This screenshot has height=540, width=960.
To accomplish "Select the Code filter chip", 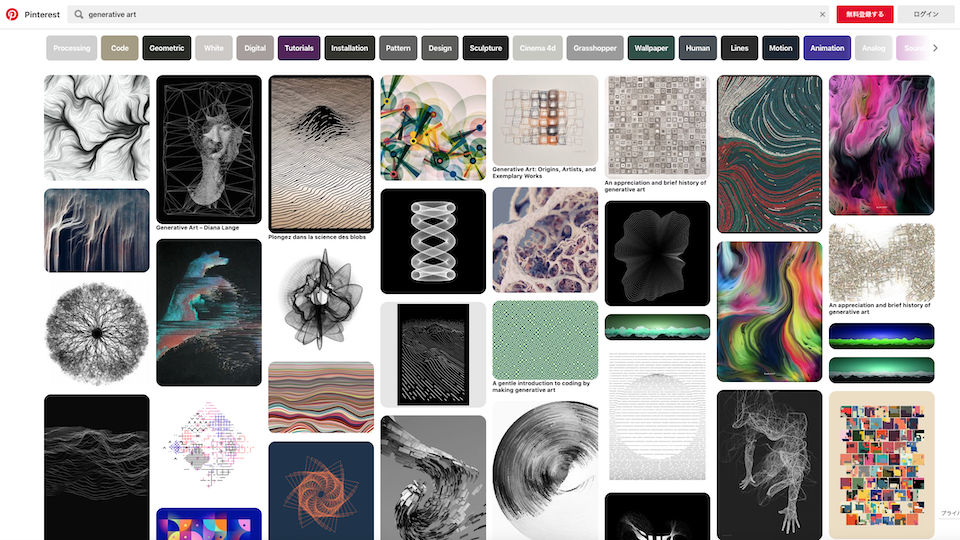I will 120,48.
